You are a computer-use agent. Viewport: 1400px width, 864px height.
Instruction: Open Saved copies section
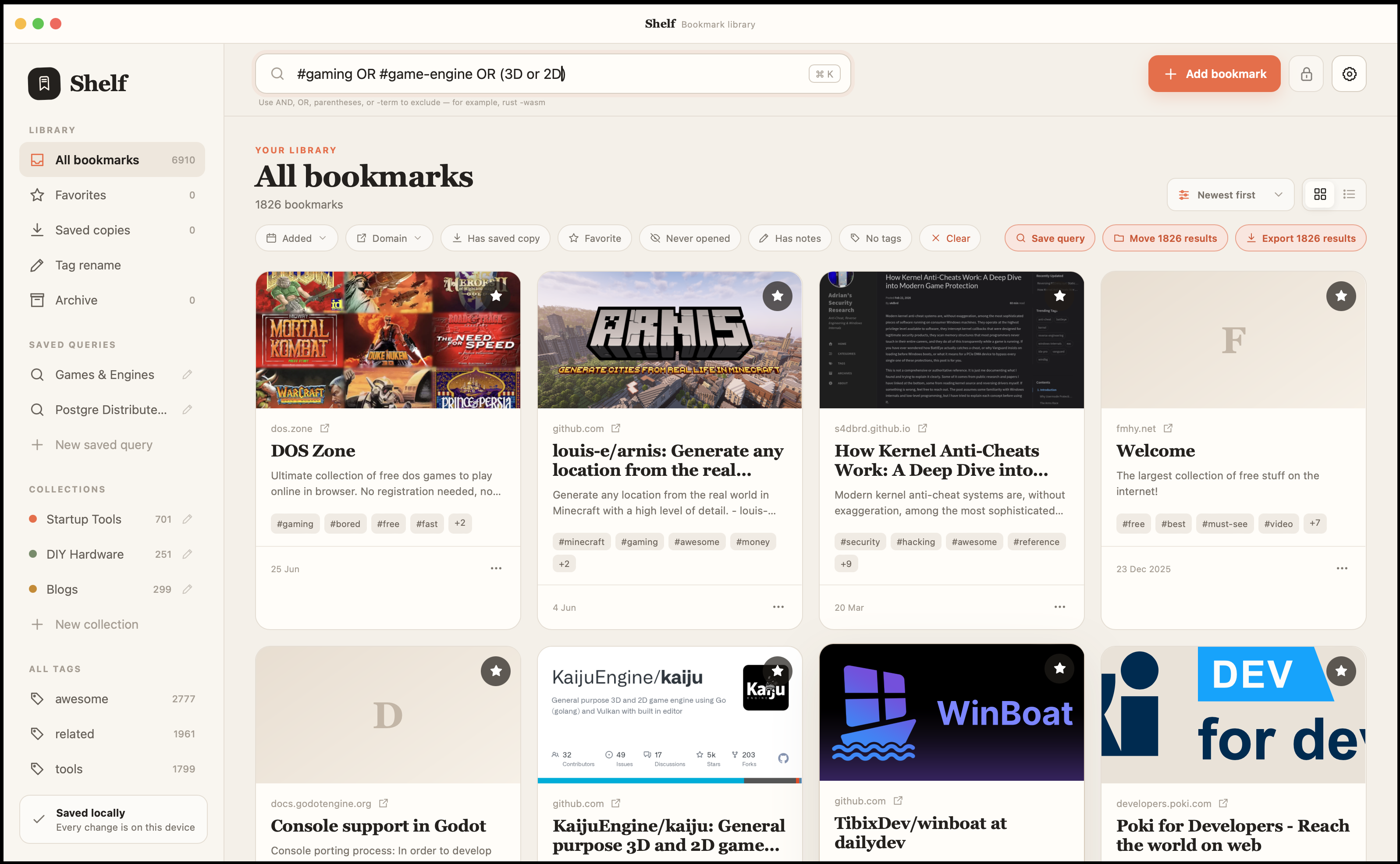(112, 230)
